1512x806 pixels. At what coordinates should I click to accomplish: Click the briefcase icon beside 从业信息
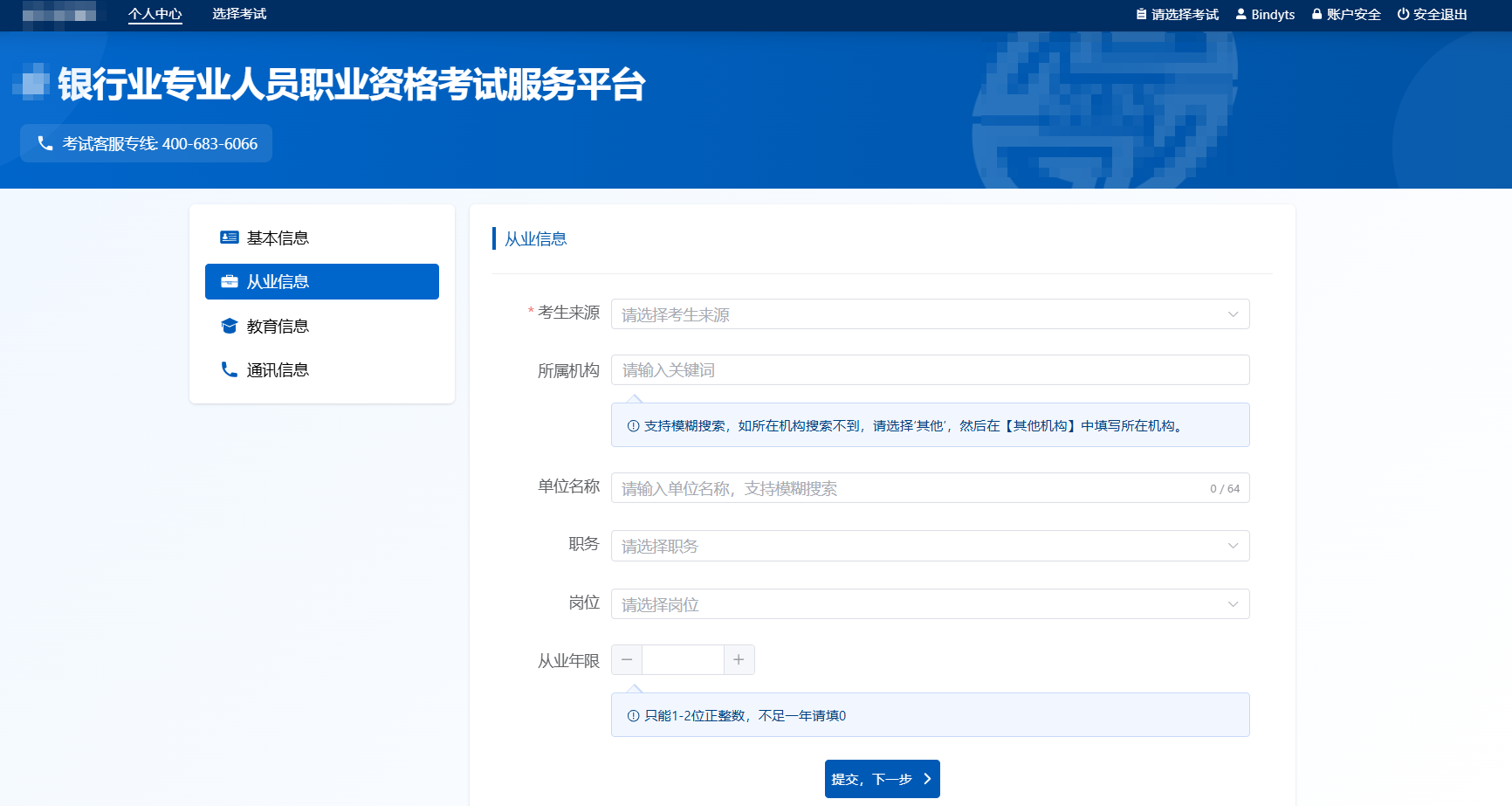pyautogui.click(x=230, y=281)
